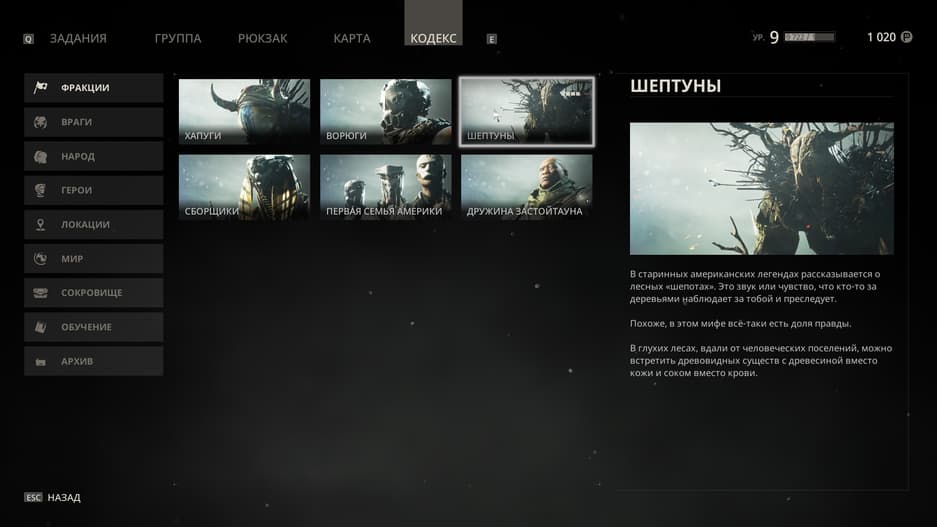The height and width of the screenshot is (527, 937).
Task: Select the Ворюги faction card
Action: (x=385, y=112)
